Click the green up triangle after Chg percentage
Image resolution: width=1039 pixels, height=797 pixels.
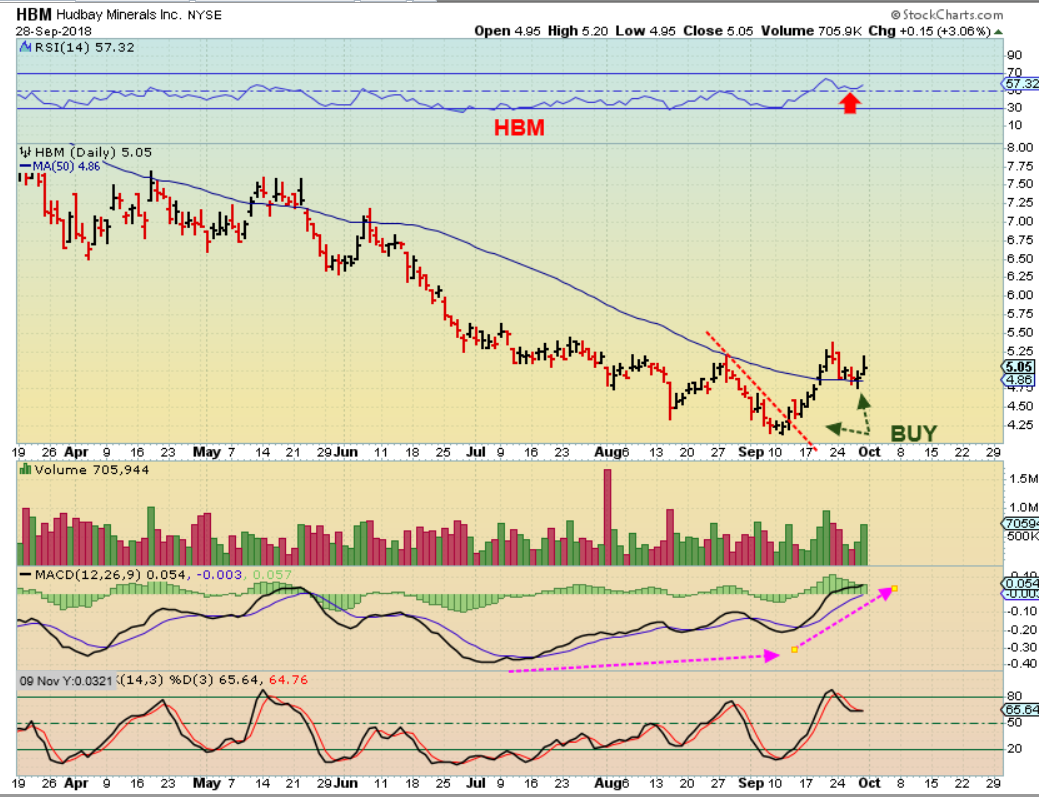click(999, 31)
